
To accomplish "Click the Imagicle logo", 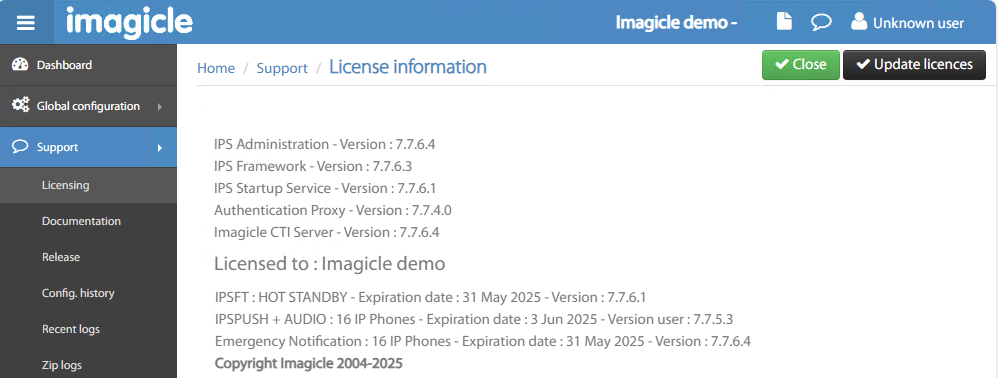I will pyautogui.click(x=129, y=22).
